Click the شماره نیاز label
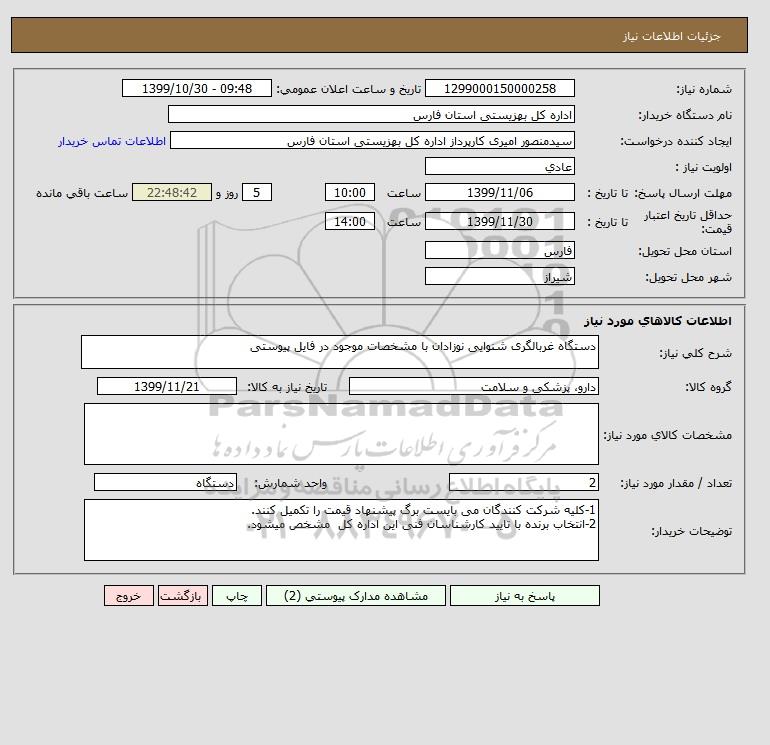770x745 pixels. coord(704,89)
